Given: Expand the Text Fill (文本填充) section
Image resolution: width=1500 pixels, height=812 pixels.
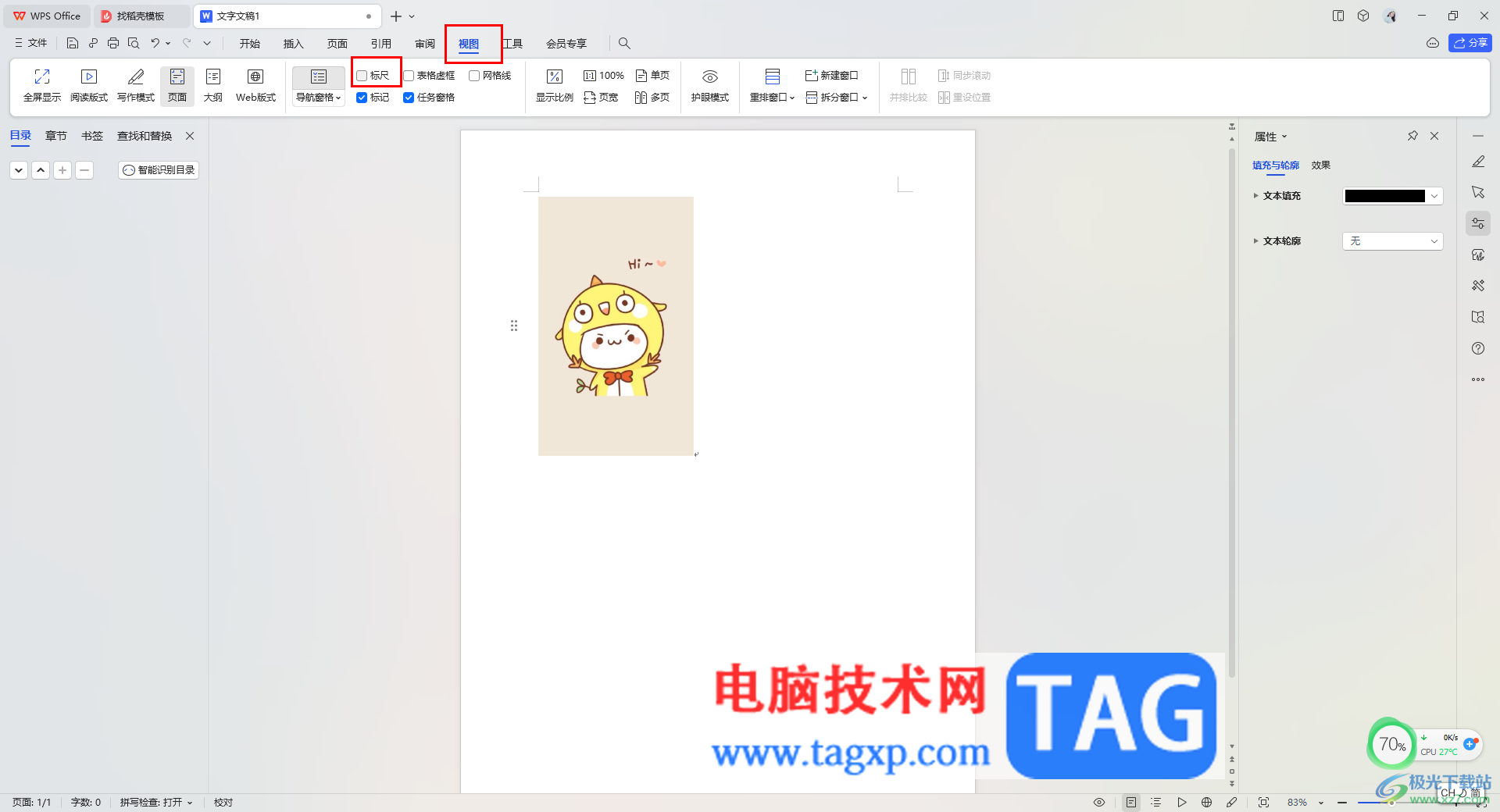Looking at the screenshot, I should pos(1256,196).
